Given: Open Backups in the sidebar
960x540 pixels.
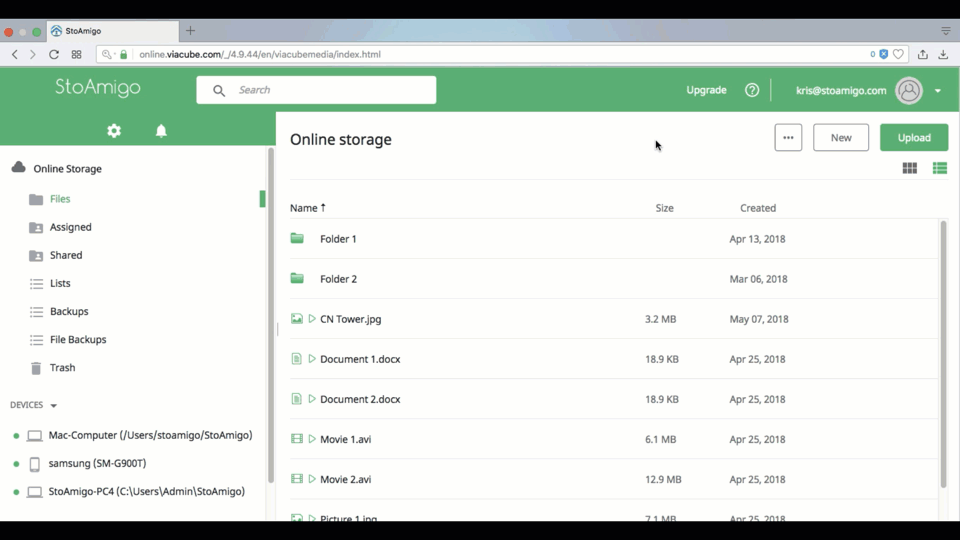Looking at the screenshot, I should click(x=69, y=312).
